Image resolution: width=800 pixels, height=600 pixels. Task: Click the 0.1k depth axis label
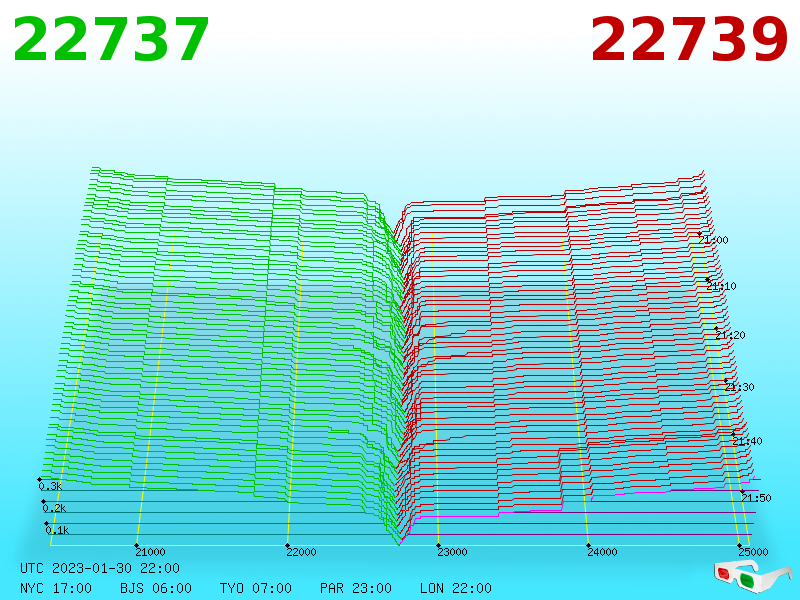pos(57,530)
